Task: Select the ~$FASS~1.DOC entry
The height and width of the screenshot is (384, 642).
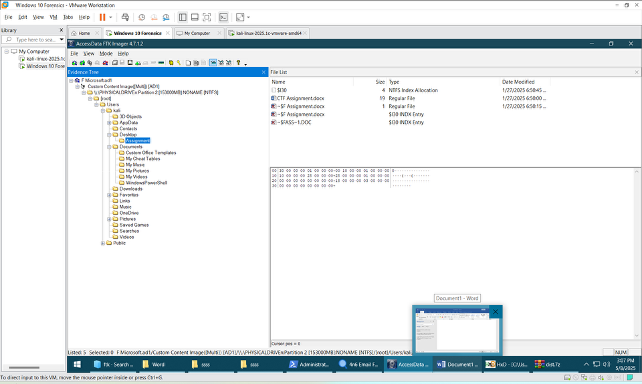Action: coord(294,122)
